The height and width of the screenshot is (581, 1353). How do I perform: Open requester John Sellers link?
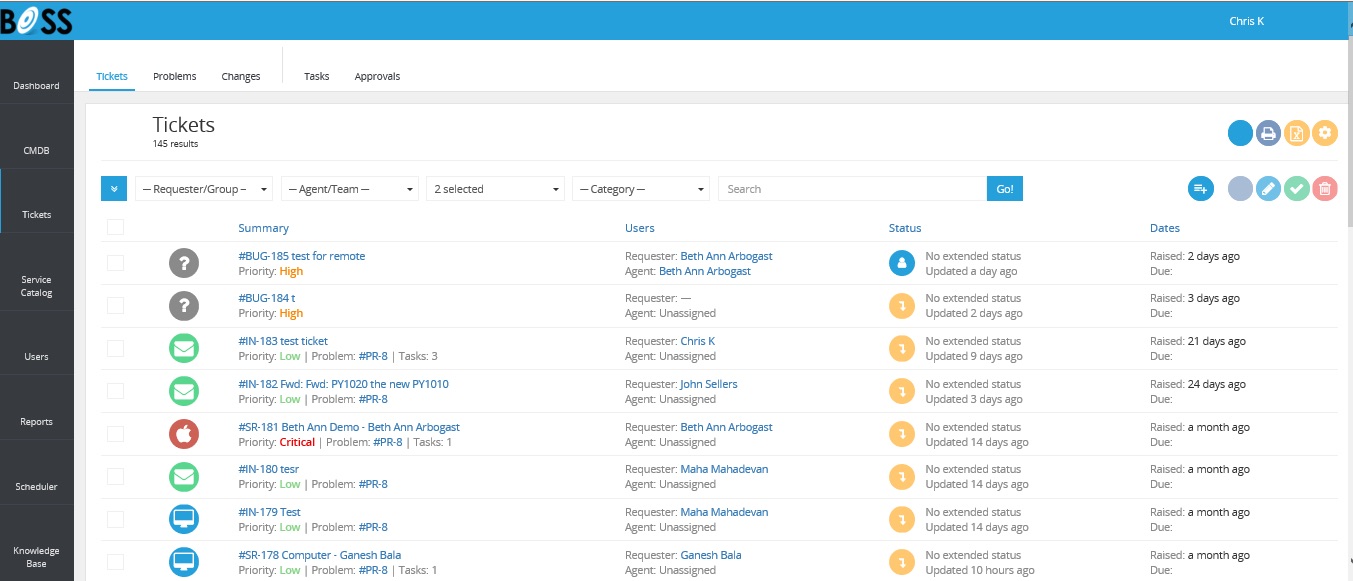[x=709, y=384]
